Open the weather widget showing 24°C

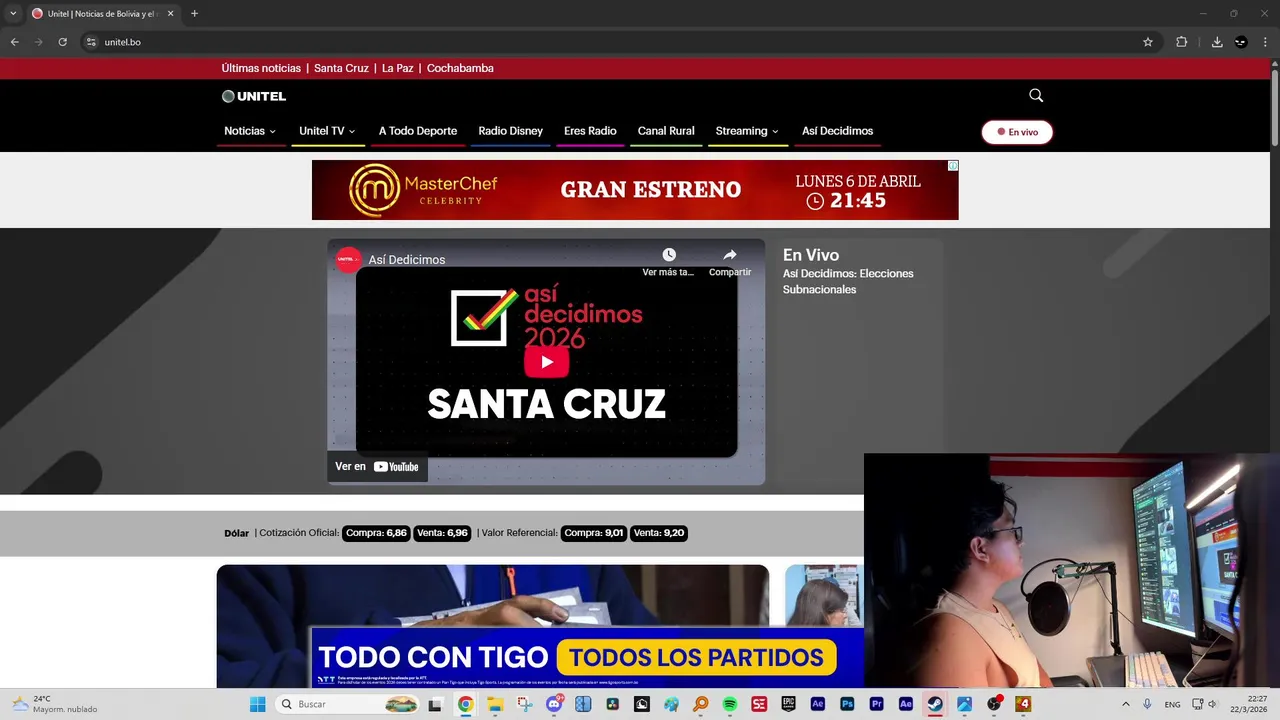coord(54,704)
